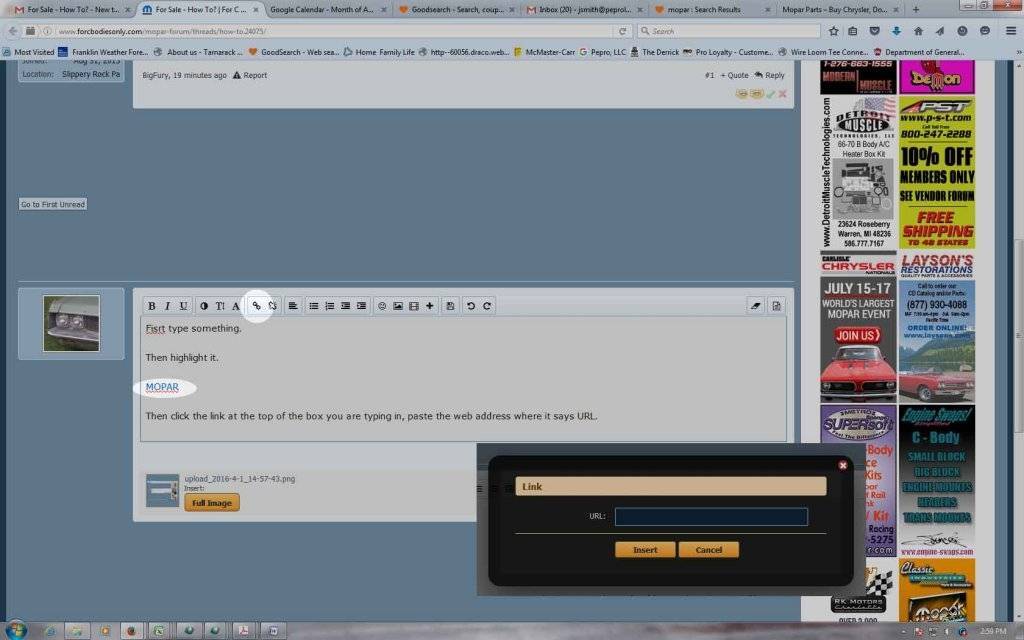
Task: Toggle italic text formatting
Action: 167,306
